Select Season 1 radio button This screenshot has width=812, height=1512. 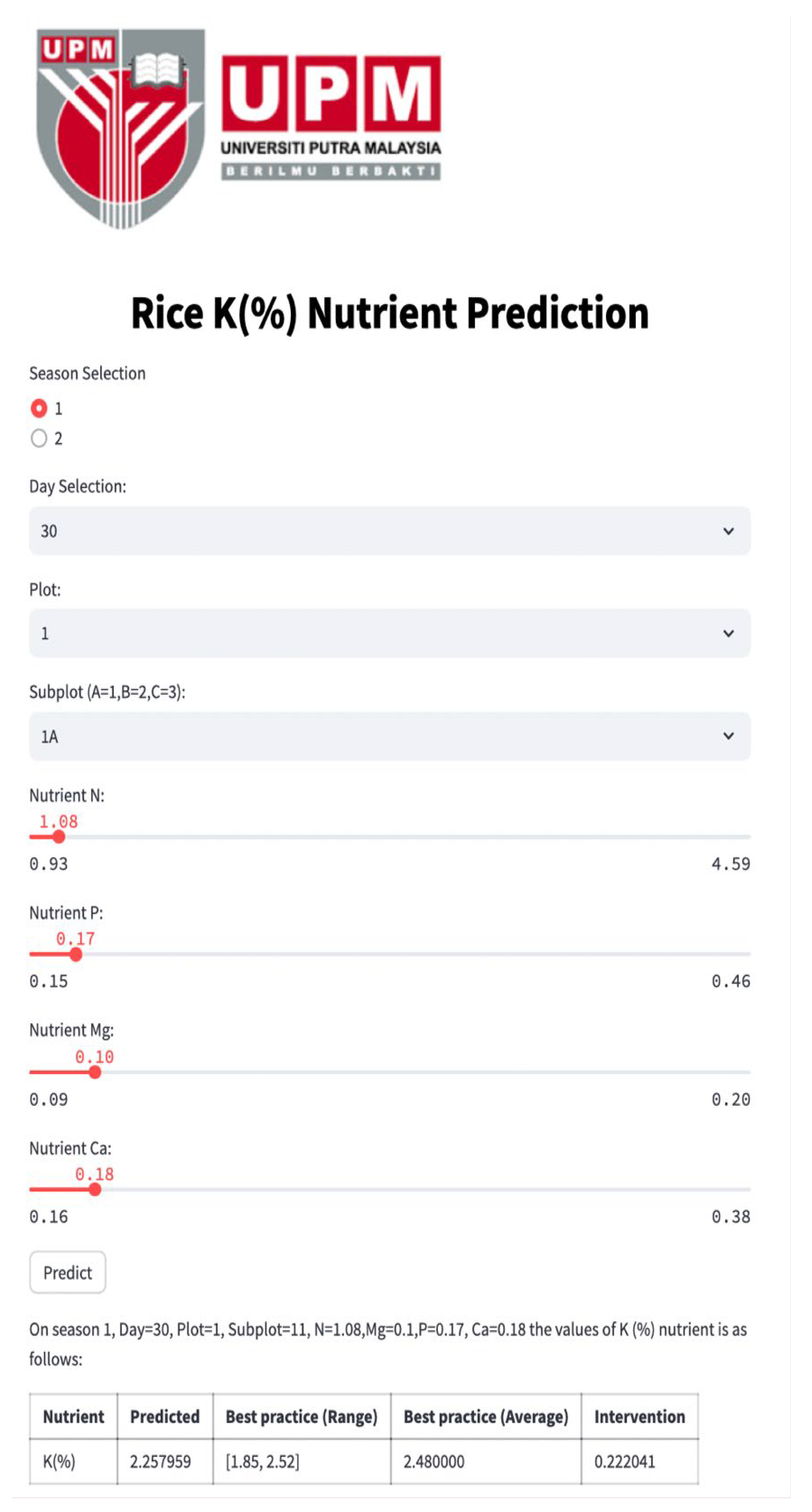(39, 408)
